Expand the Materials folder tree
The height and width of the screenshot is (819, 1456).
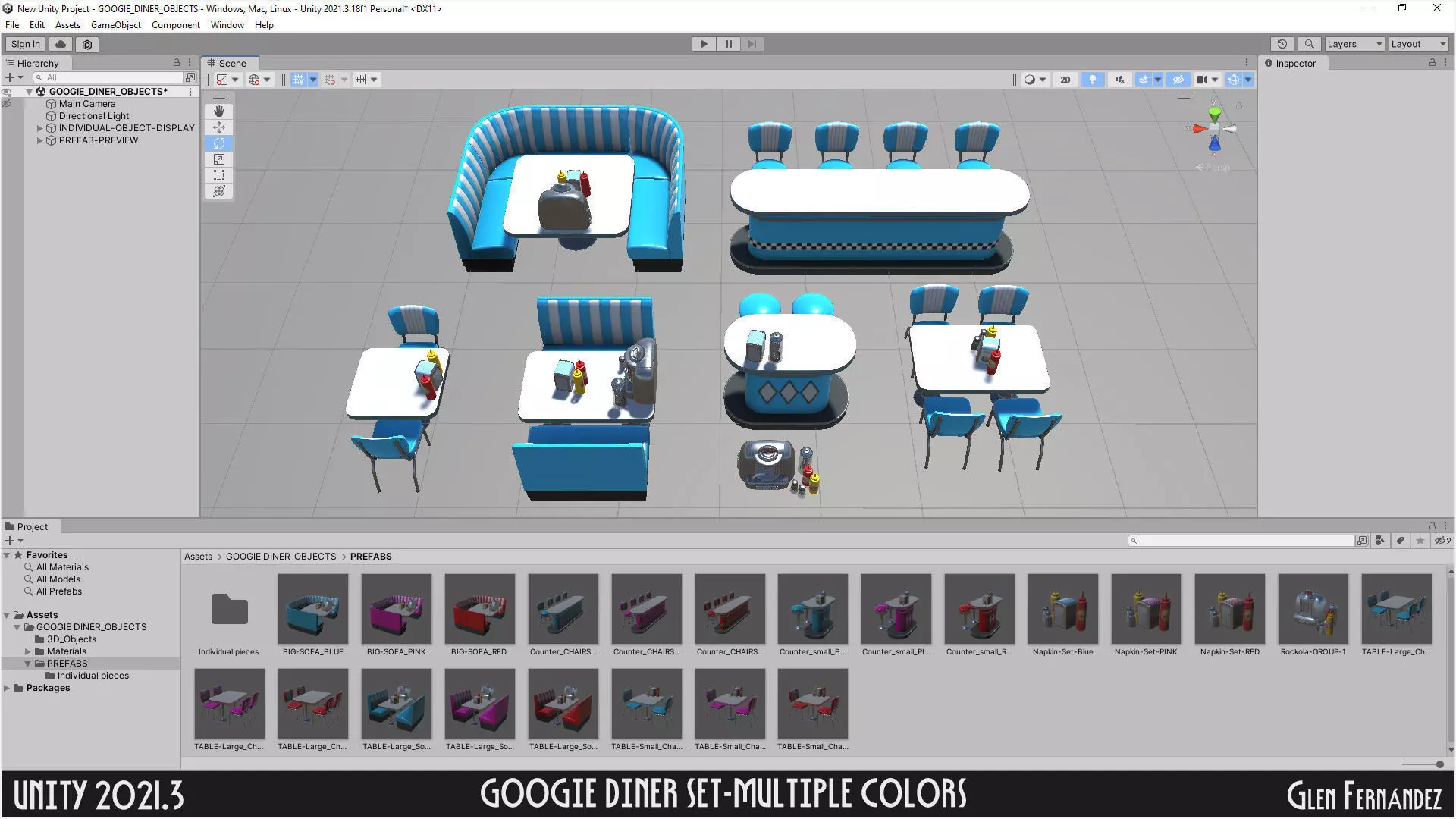(x=28, y=651)
